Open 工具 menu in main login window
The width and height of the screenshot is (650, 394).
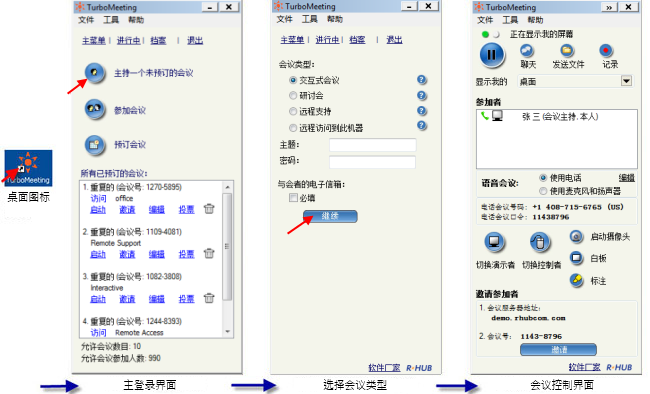pos(111,20)
